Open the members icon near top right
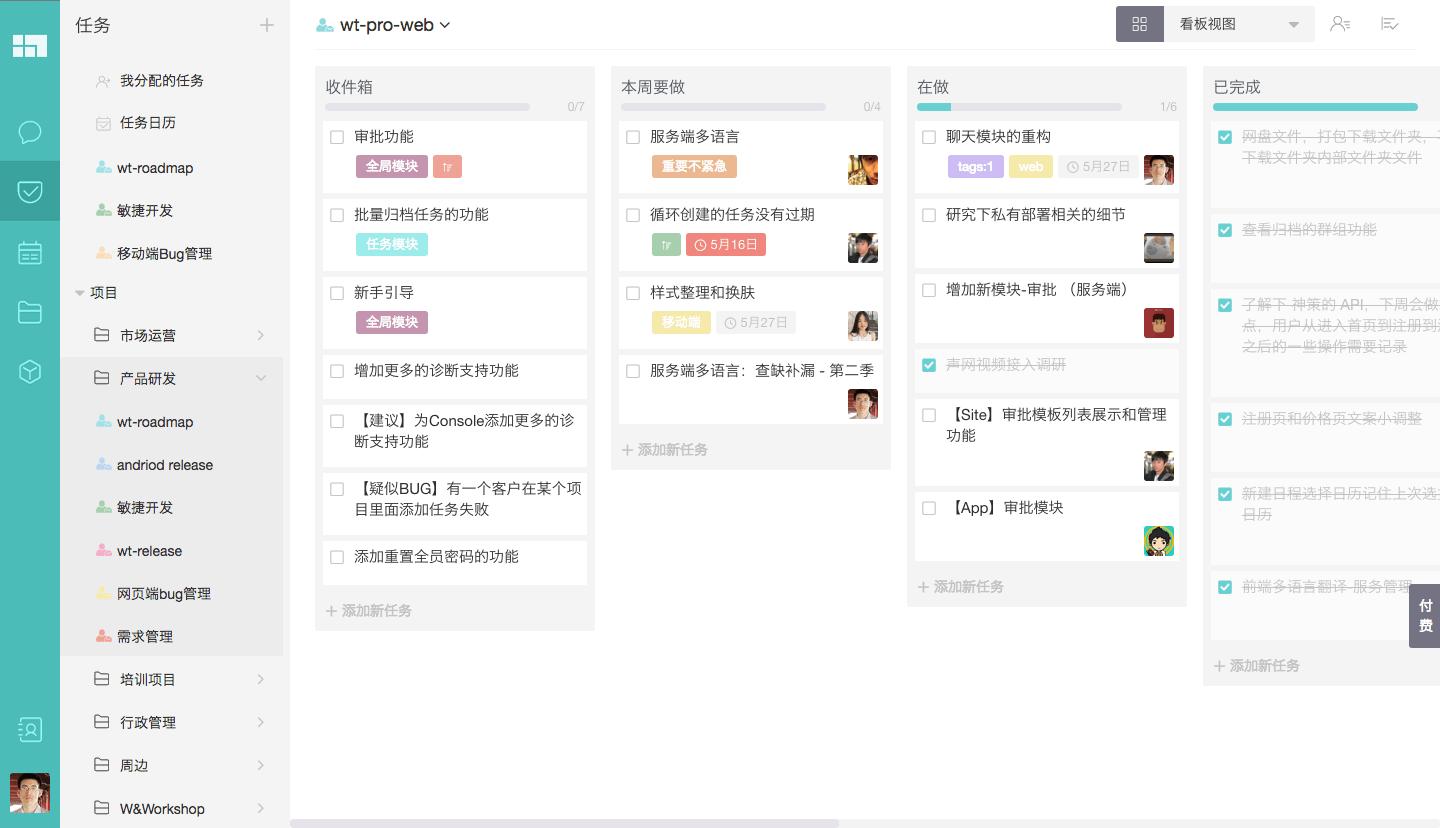Viewport: 1440px width, 828px height. (1340, 24)
